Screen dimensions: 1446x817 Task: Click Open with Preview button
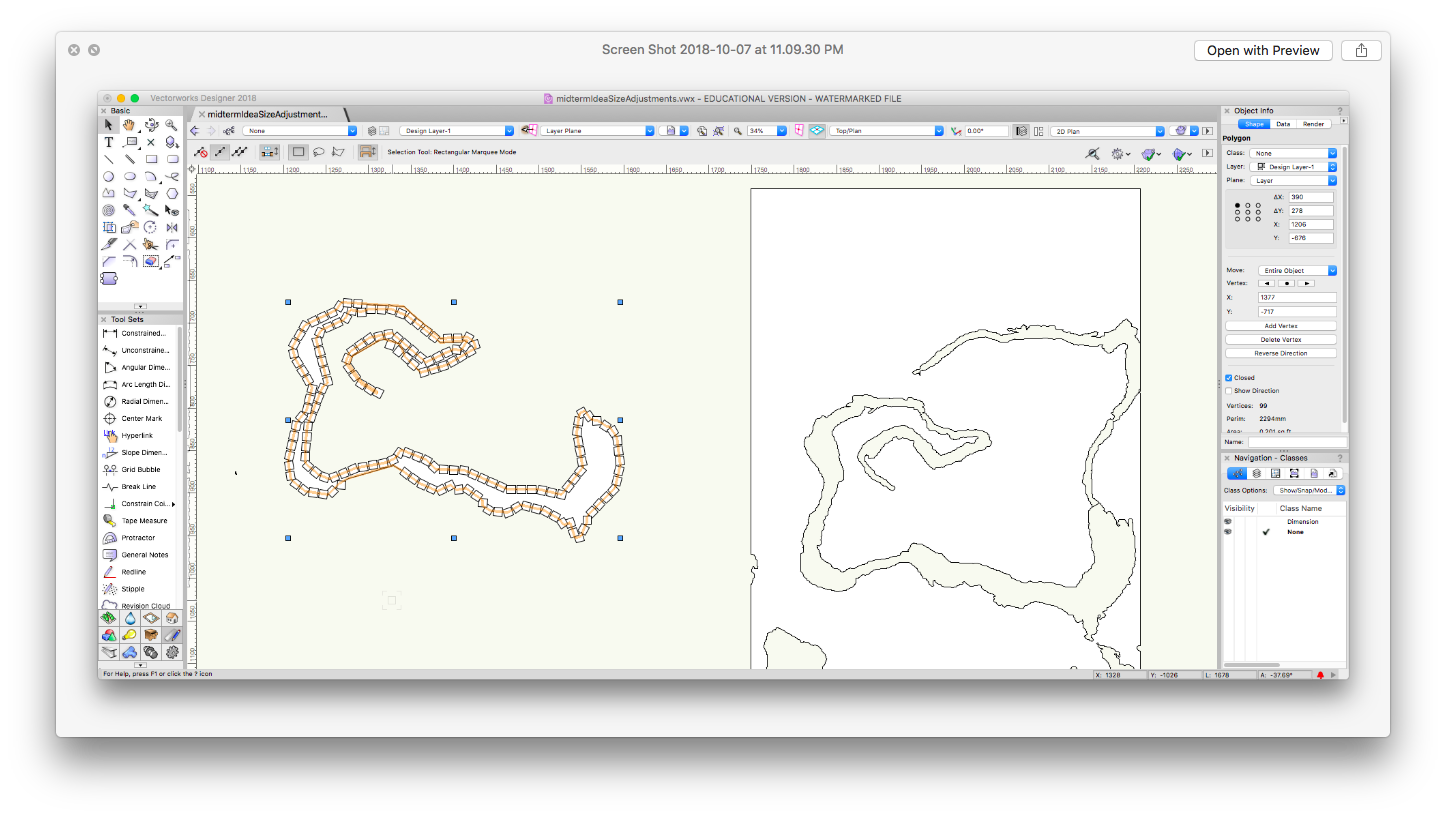pyautogui.click(x=1263, y=50)
